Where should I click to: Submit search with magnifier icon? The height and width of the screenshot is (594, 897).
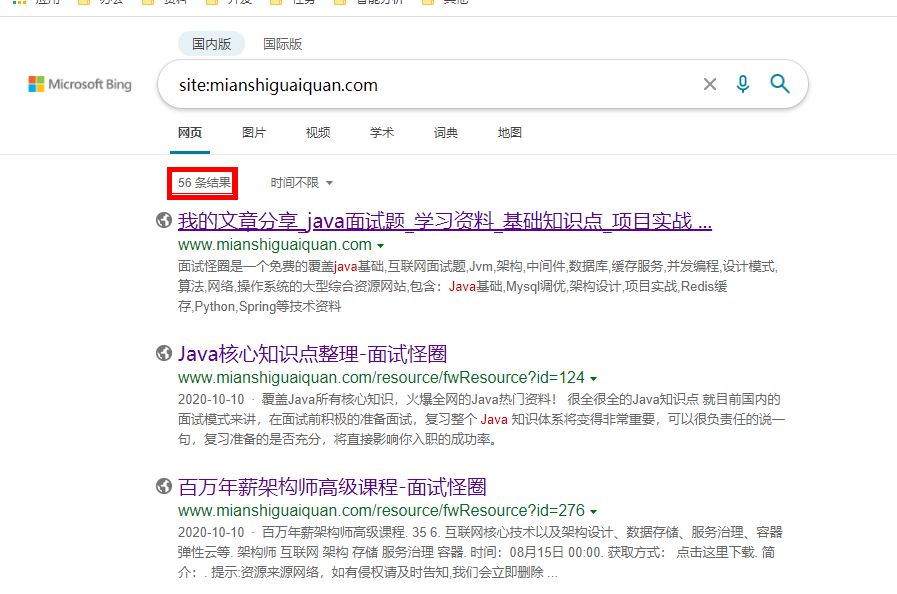pos(779,84)
